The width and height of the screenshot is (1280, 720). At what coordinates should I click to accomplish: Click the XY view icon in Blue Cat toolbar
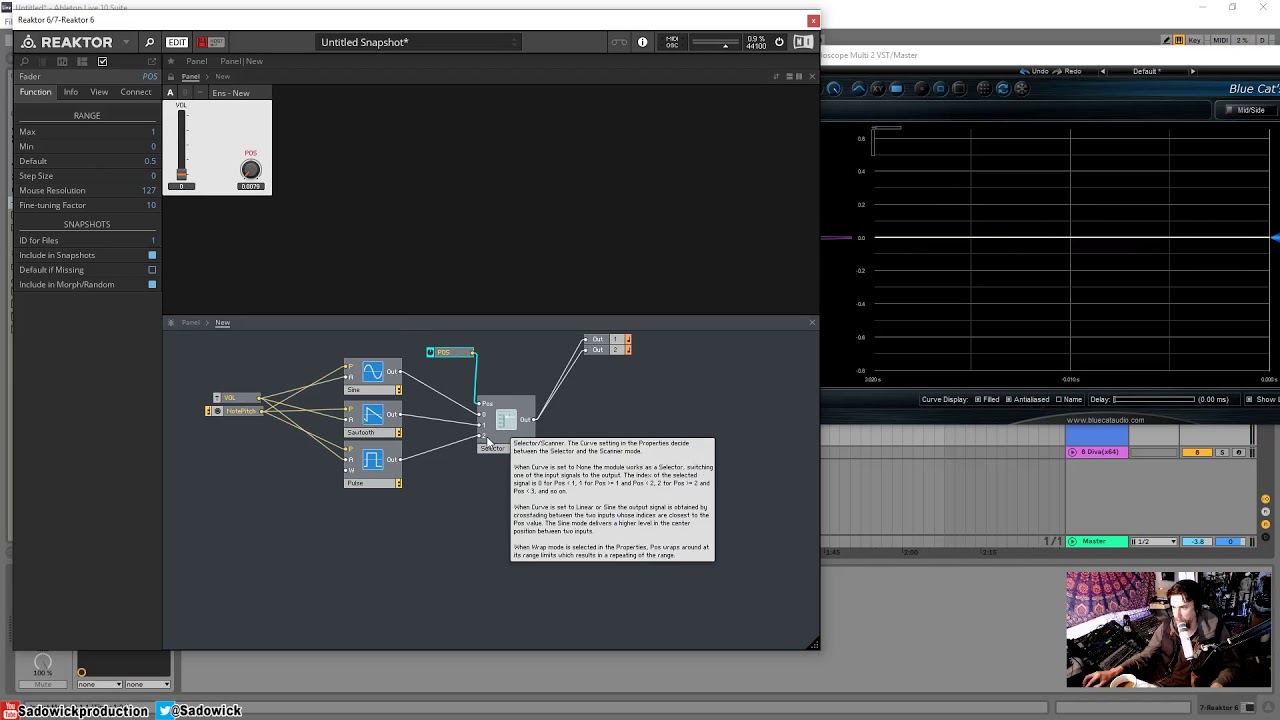[x=877, y=88]
